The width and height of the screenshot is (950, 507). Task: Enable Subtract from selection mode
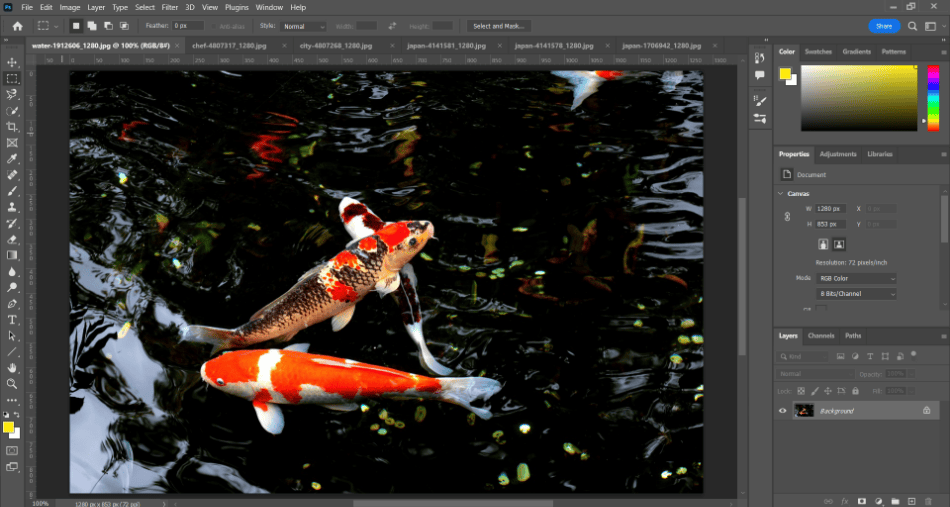tap(108, 26)
